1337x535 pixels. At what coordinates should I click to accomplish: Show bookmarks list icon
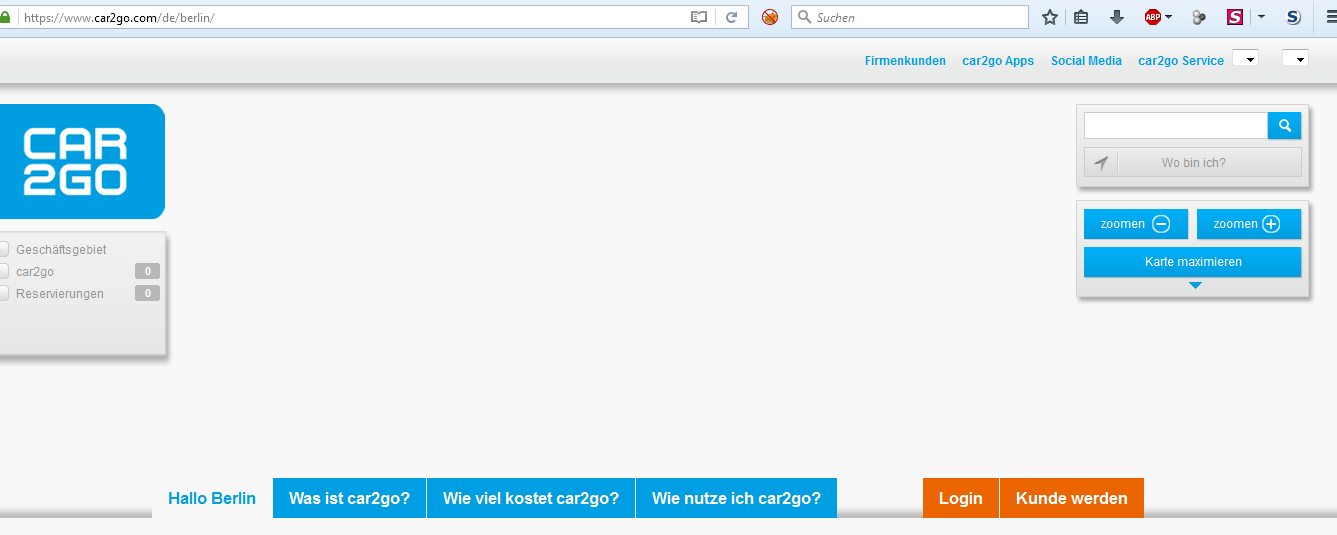tap(1081, 17)
